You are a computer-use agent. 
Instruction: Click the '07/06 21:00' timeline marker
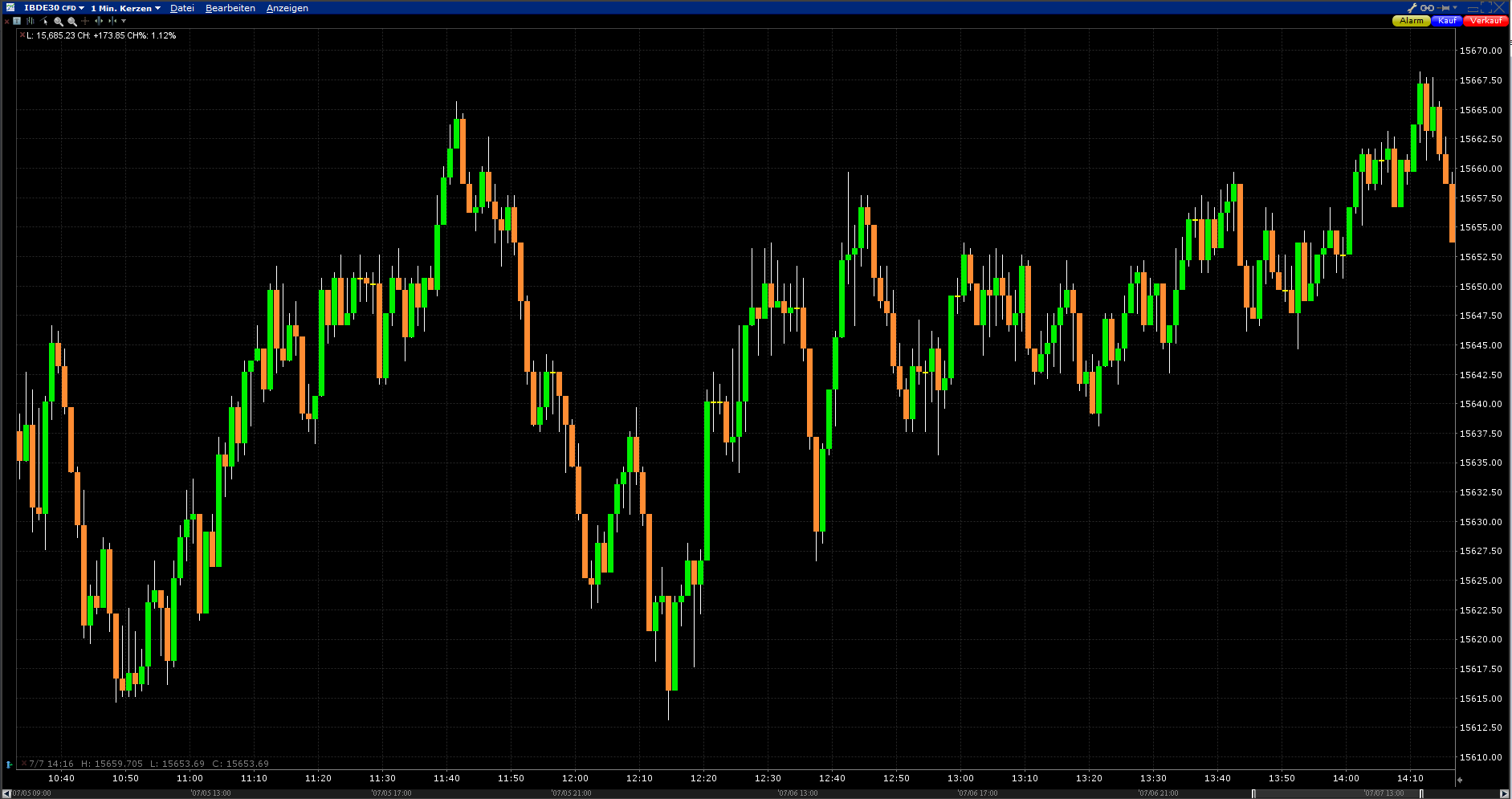(x=1158, y=793)
